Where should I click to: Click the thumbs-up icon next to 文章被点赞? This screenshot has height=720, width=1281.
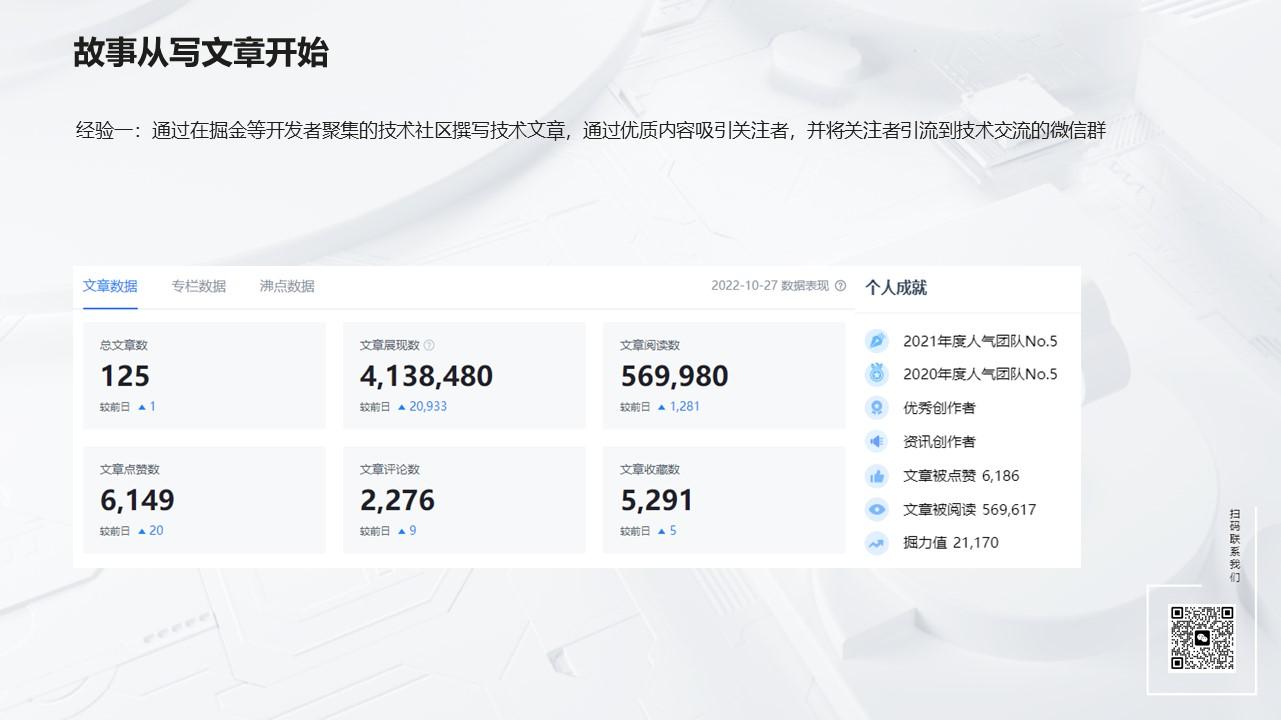[x=877, y=475]
